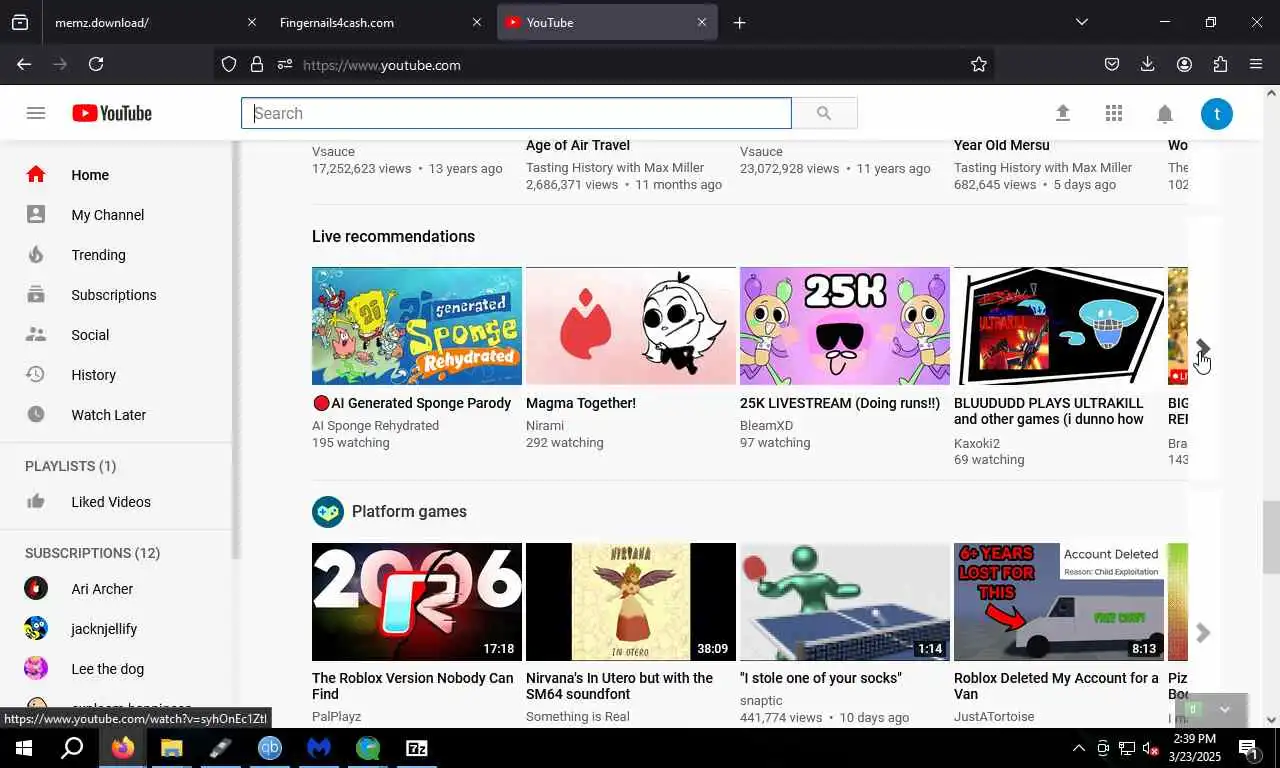This screenshot has height=768, width=1280.
Task: Open My Channel in sidebar
Action: [108, 215]
